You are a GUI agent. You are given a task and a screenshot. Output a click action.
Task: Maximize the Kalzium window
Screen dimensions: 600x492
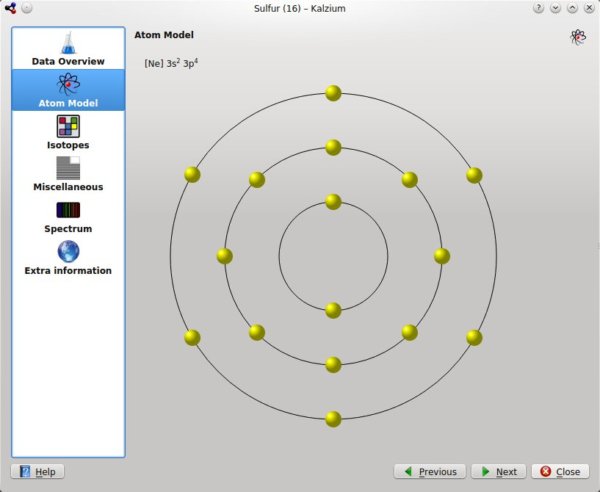[572, 8]
